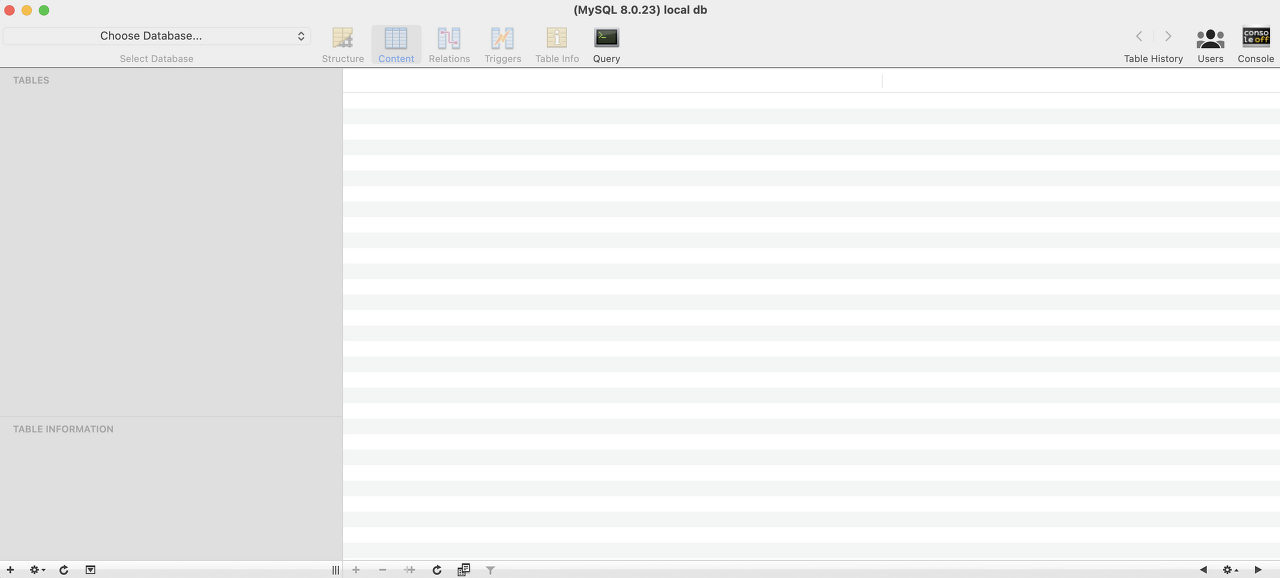Open the pagination settings gear

(x=1230, y=570)
